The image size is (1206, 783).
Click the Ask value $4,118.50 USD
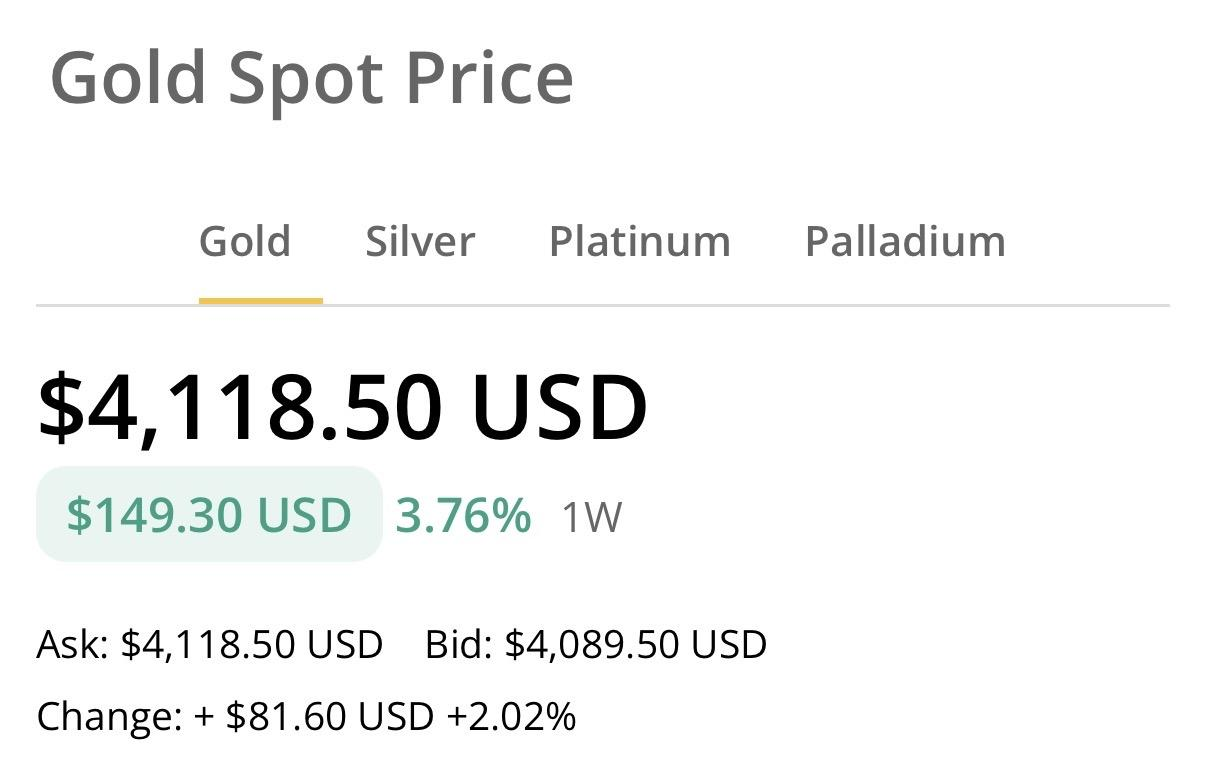coord(252,644)
